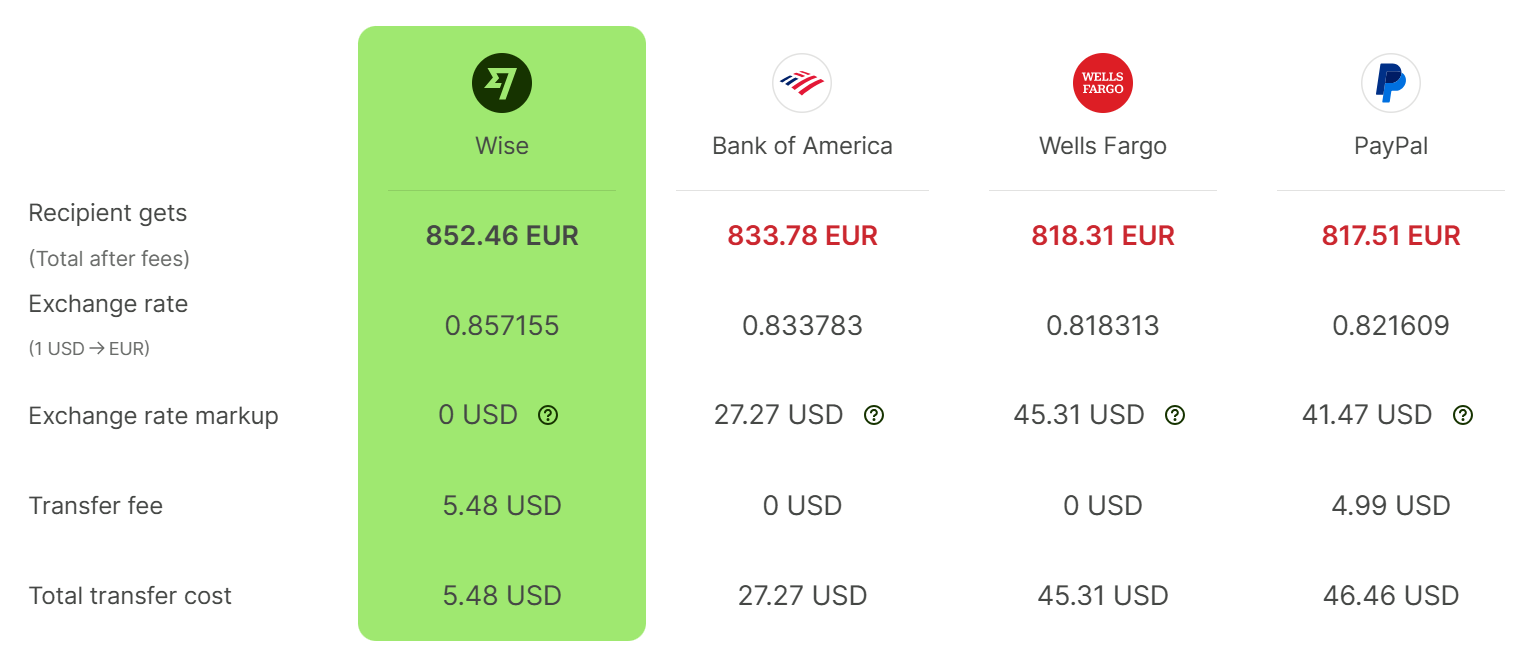
Task: Click the Bank of America logo
Action: [x=802, y=83]
